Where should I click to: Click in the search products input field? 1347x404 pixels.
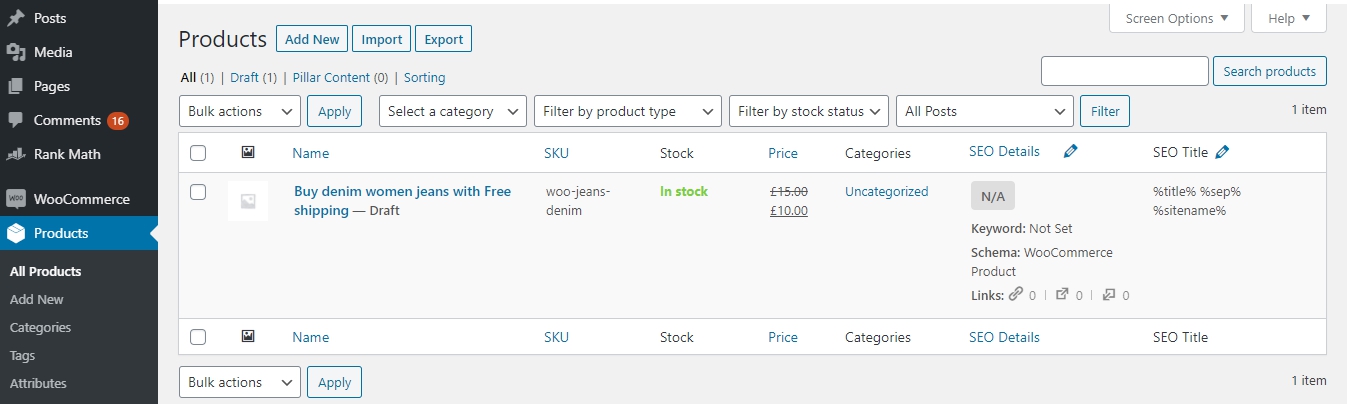[x=1125, y=71]
